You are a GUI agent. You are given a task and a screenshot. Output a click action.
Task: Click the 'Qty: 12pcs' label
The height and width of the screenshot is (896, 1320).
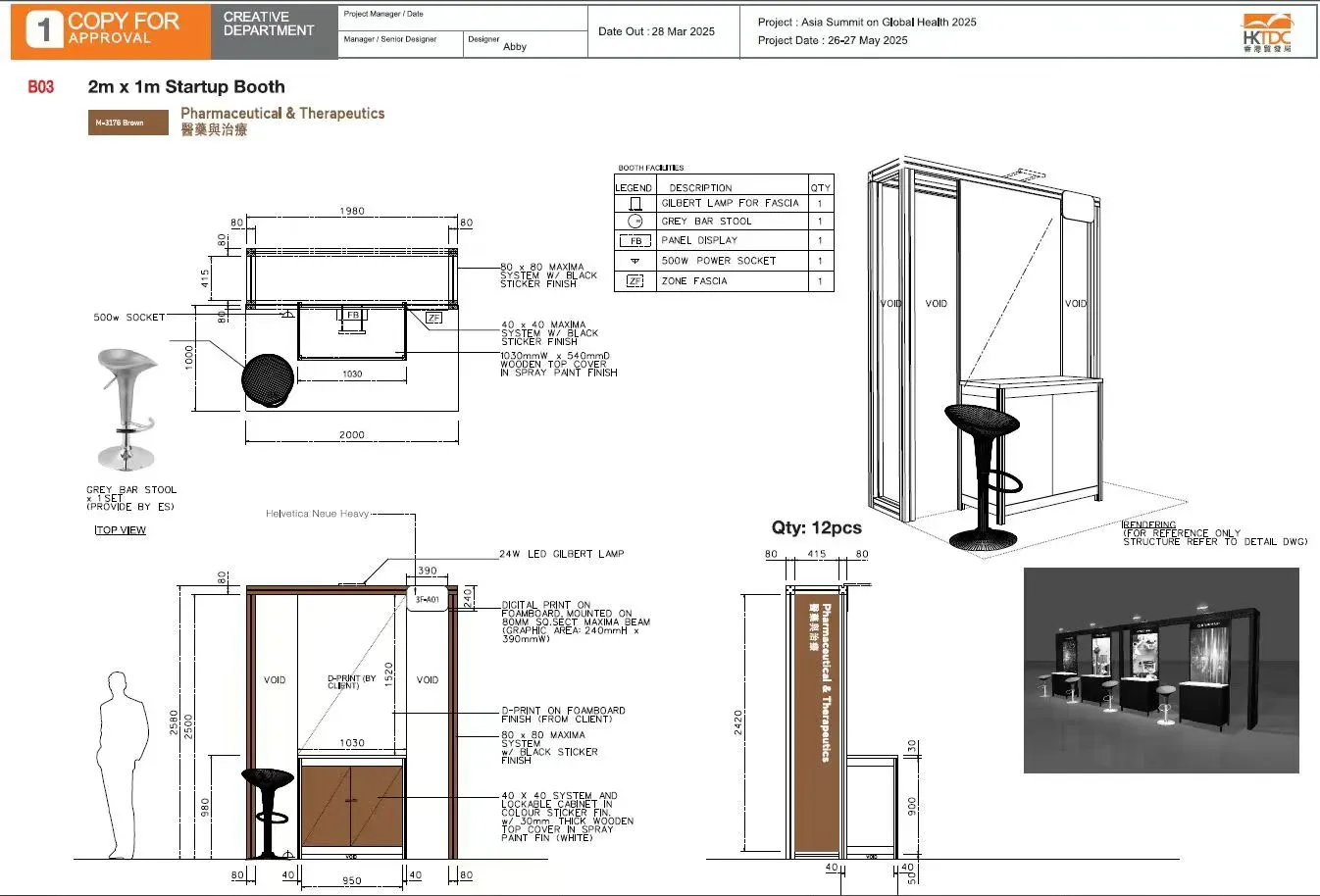coord(817,527)
